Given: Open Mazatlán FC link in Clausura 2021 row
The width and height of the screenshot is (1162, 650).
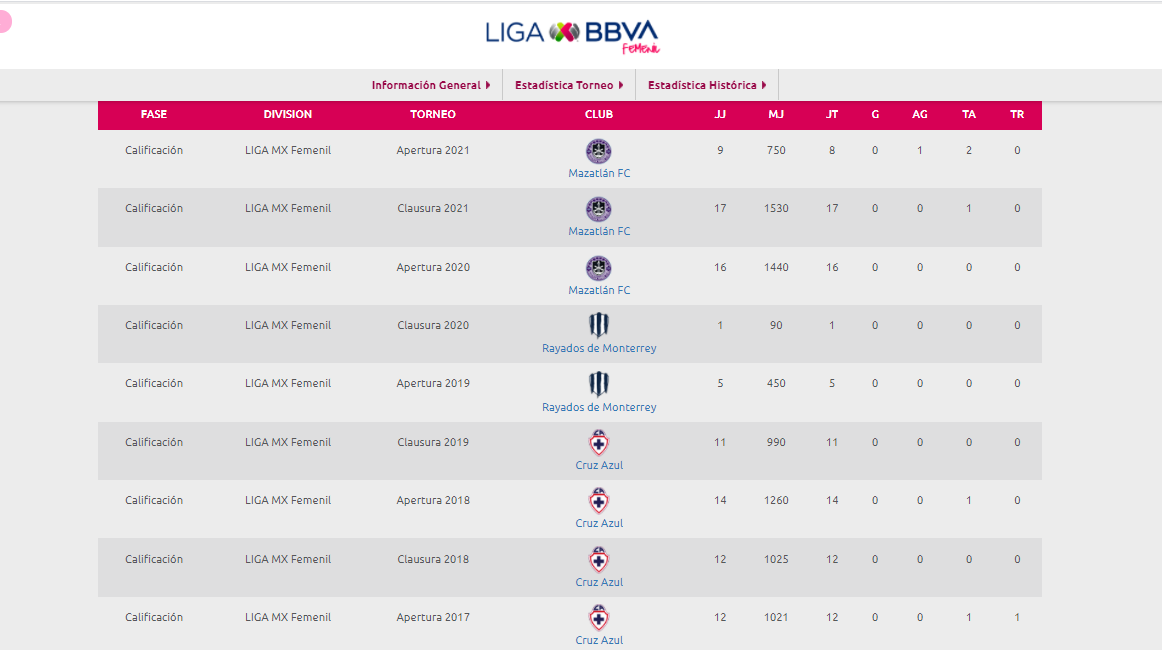Looking at the screenshot, I should (599, 231).
